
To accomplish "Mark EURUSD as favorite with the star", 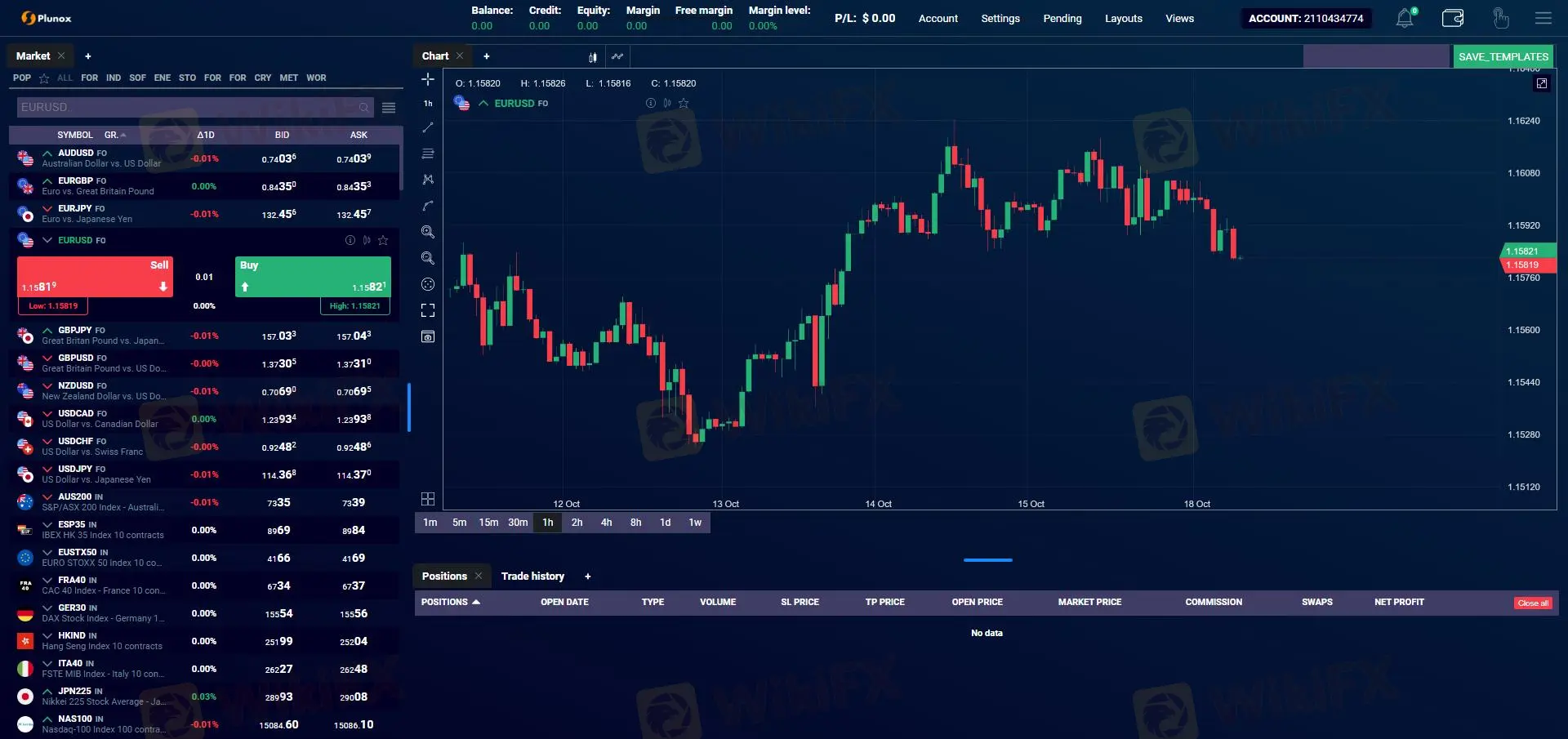I will [x=383, y=240].
